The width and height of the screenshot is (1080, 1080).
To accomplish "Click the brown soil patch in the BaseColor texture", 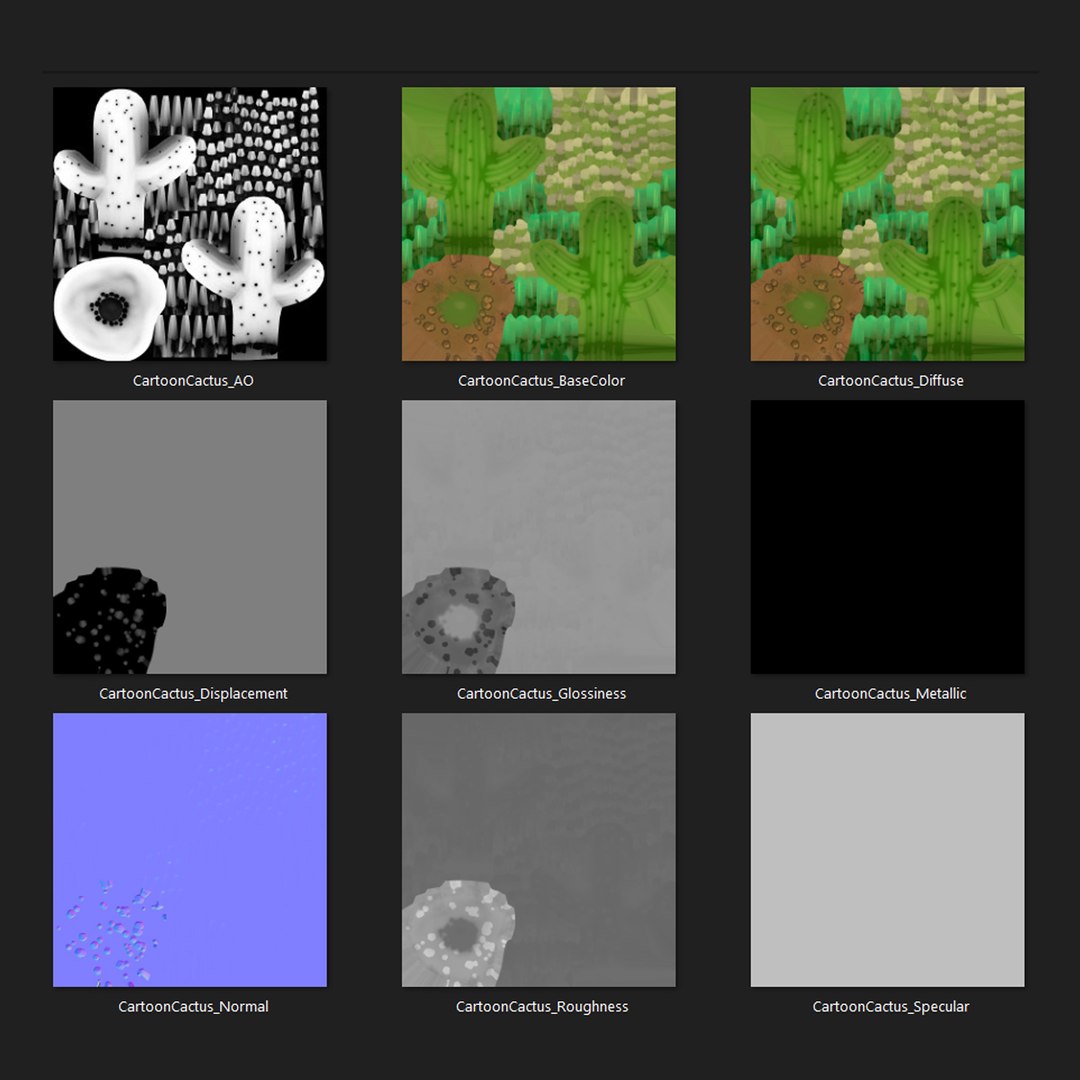I will click(x=455, y=309).
